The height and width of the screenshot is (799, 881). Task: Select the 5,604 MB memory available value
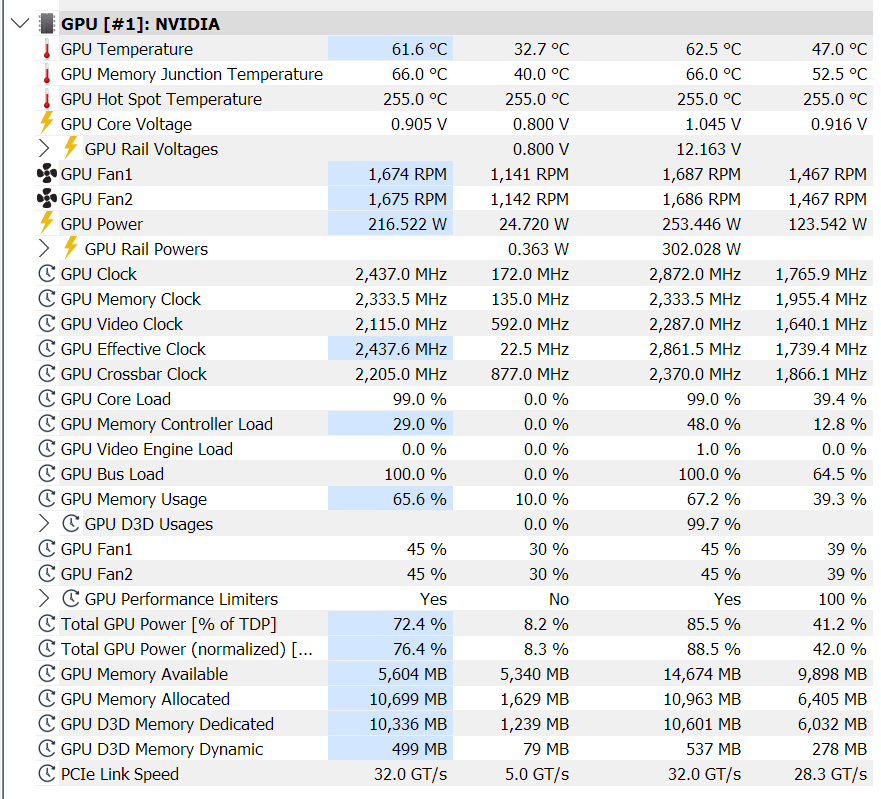412,674
